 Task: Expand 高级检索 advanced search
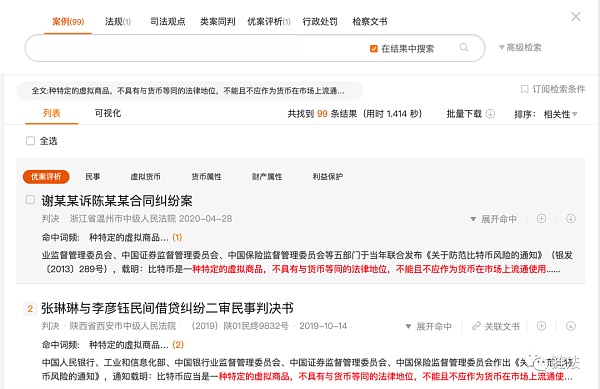520,47
